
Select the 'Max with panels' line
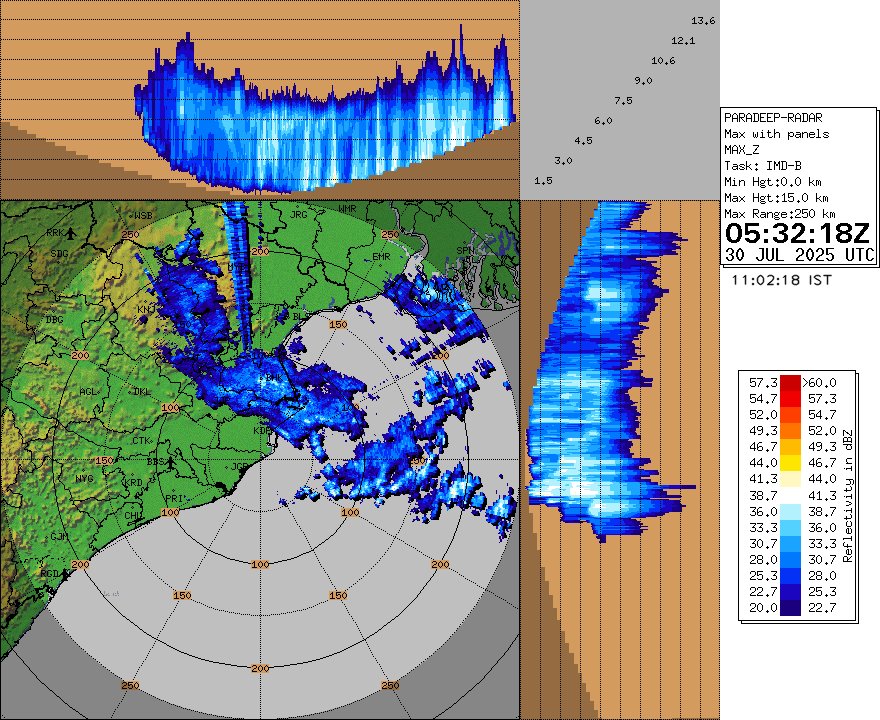(776, 134)
